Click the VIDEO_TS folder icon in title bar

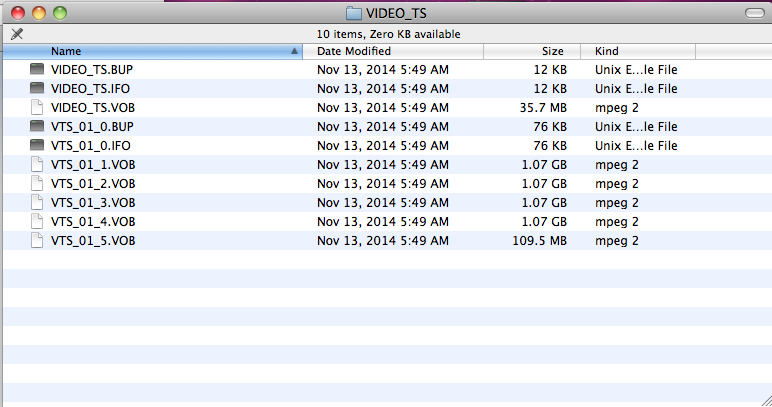(x=354, y=13)
